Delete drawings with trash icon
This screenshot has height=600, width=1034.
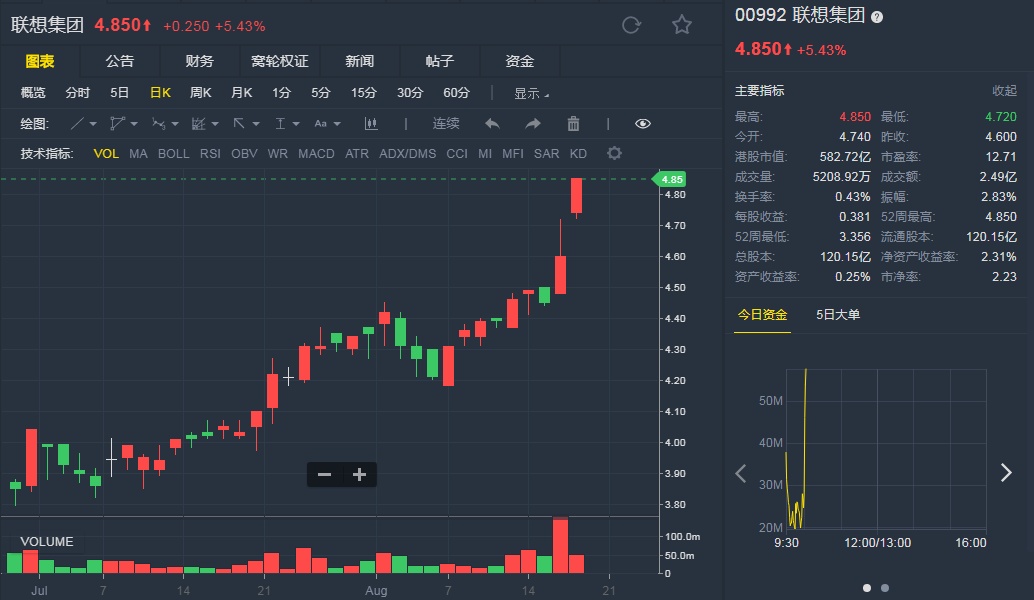[573, 124]
